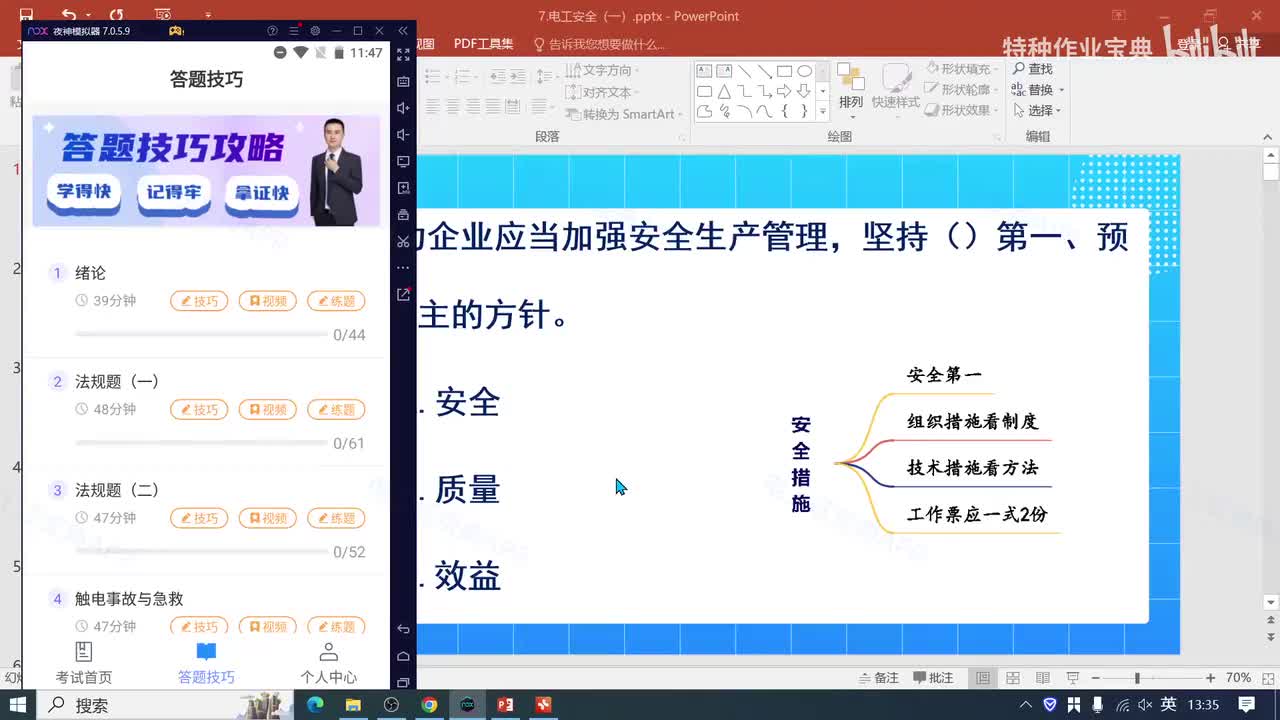Select rectangle shape in shapes gallery

(x=784, y=71)
